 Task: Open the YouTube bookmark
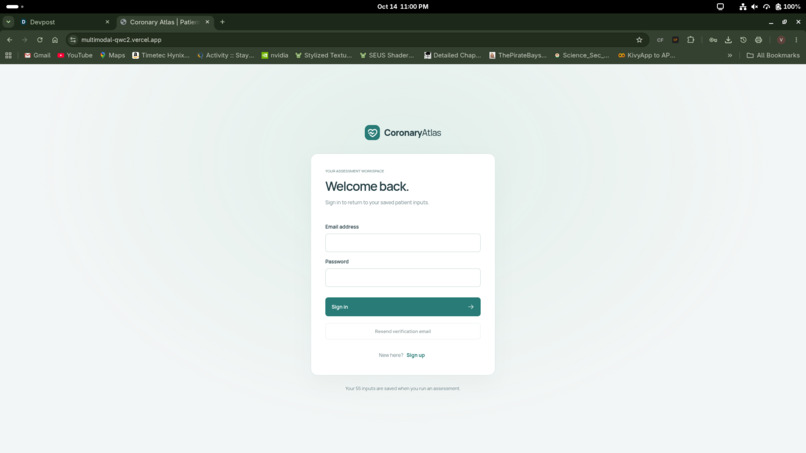[x=75, y=55]
